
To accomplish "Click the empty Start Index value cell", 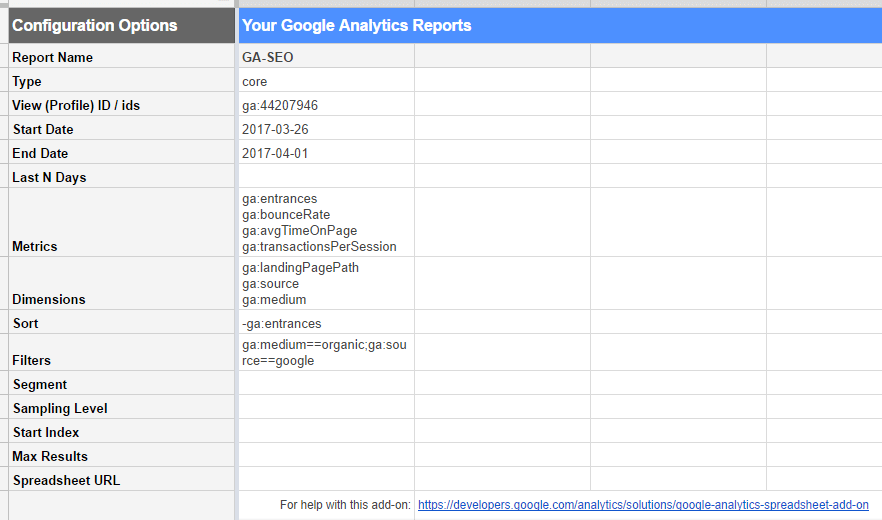I will click(x=326, y=432).
